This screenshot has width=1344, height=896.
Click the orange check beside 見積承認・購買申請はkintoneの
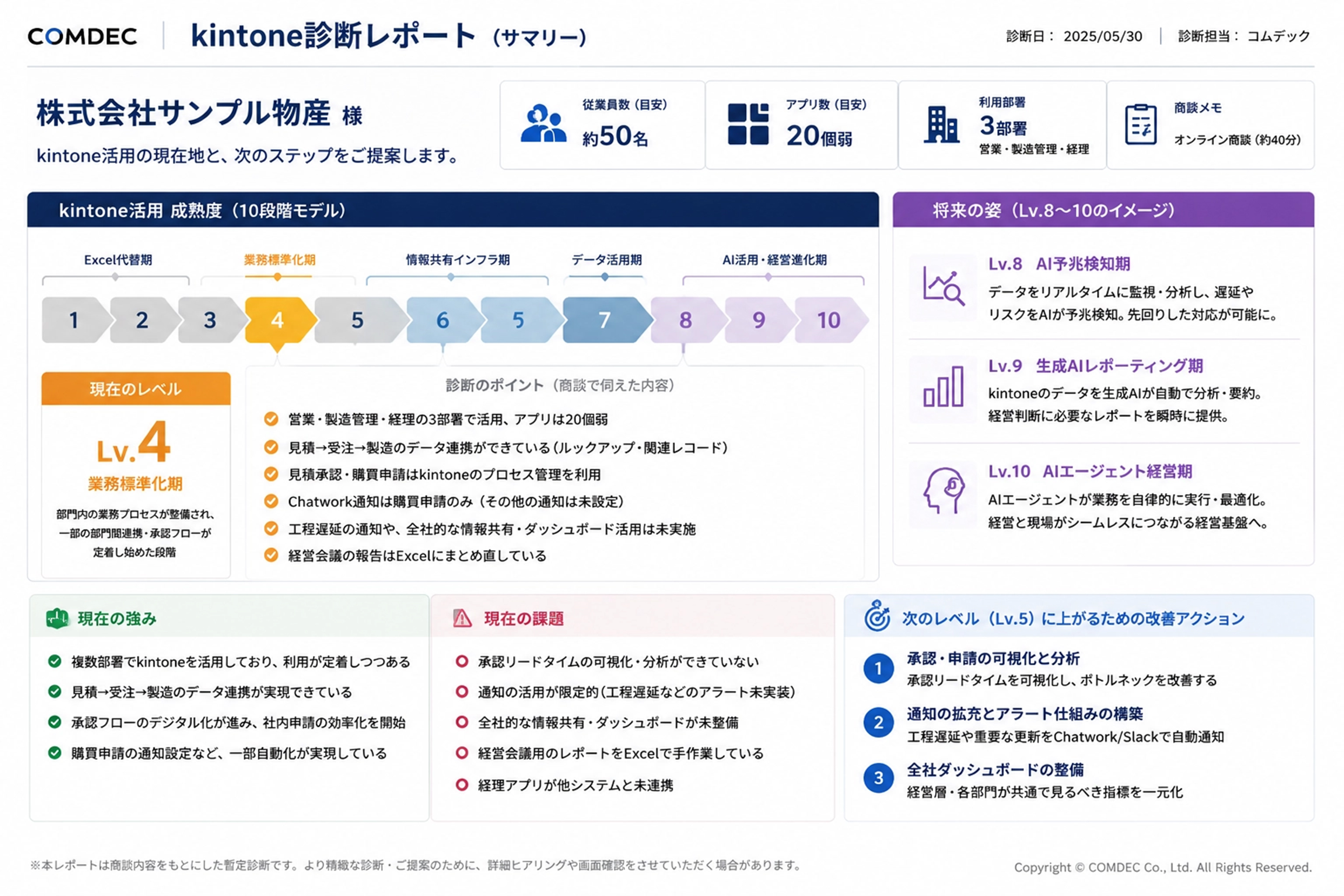[271, 474]
